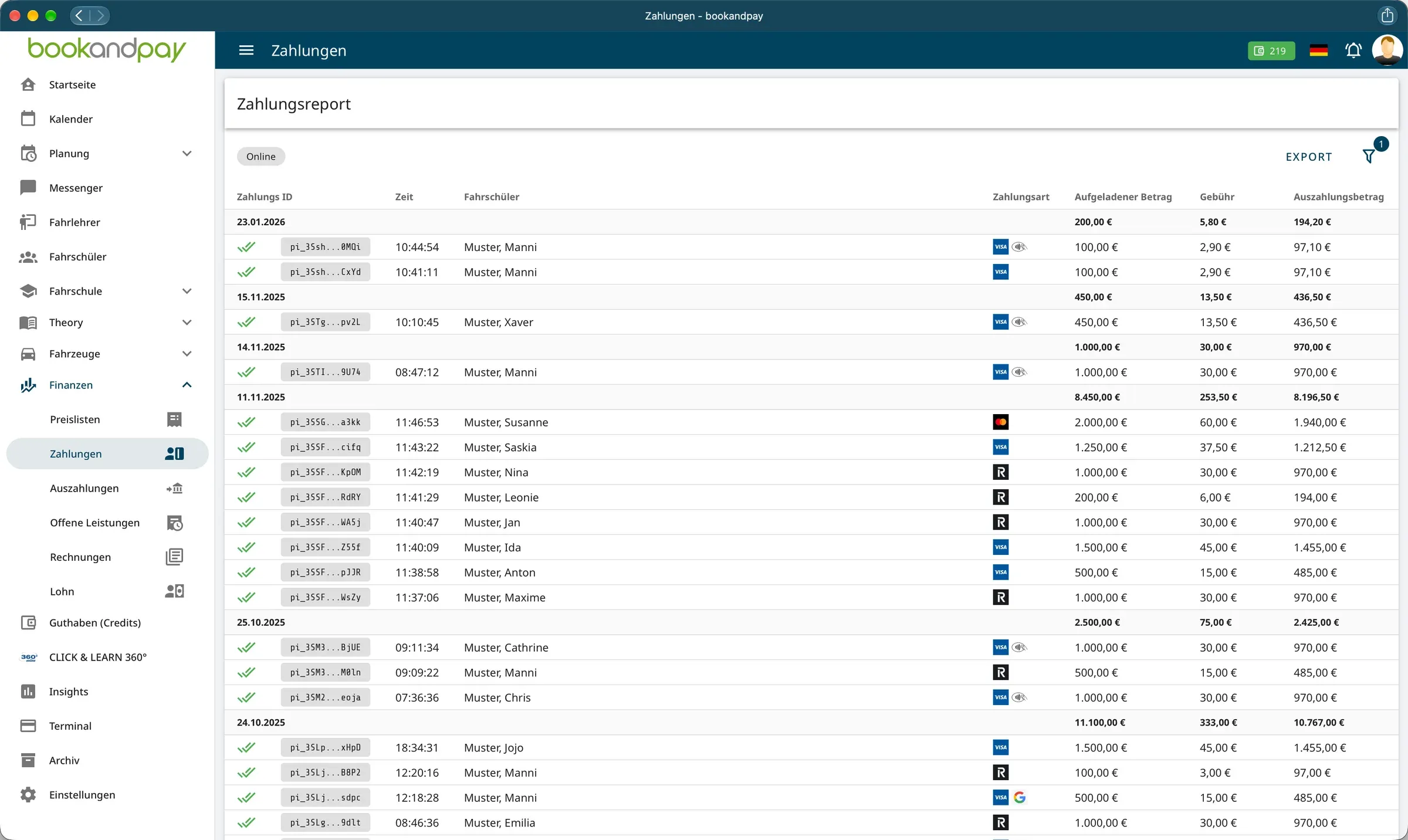Click the notification bell icon
The image size is (1408, 840).
click(x=1353, y=50)
